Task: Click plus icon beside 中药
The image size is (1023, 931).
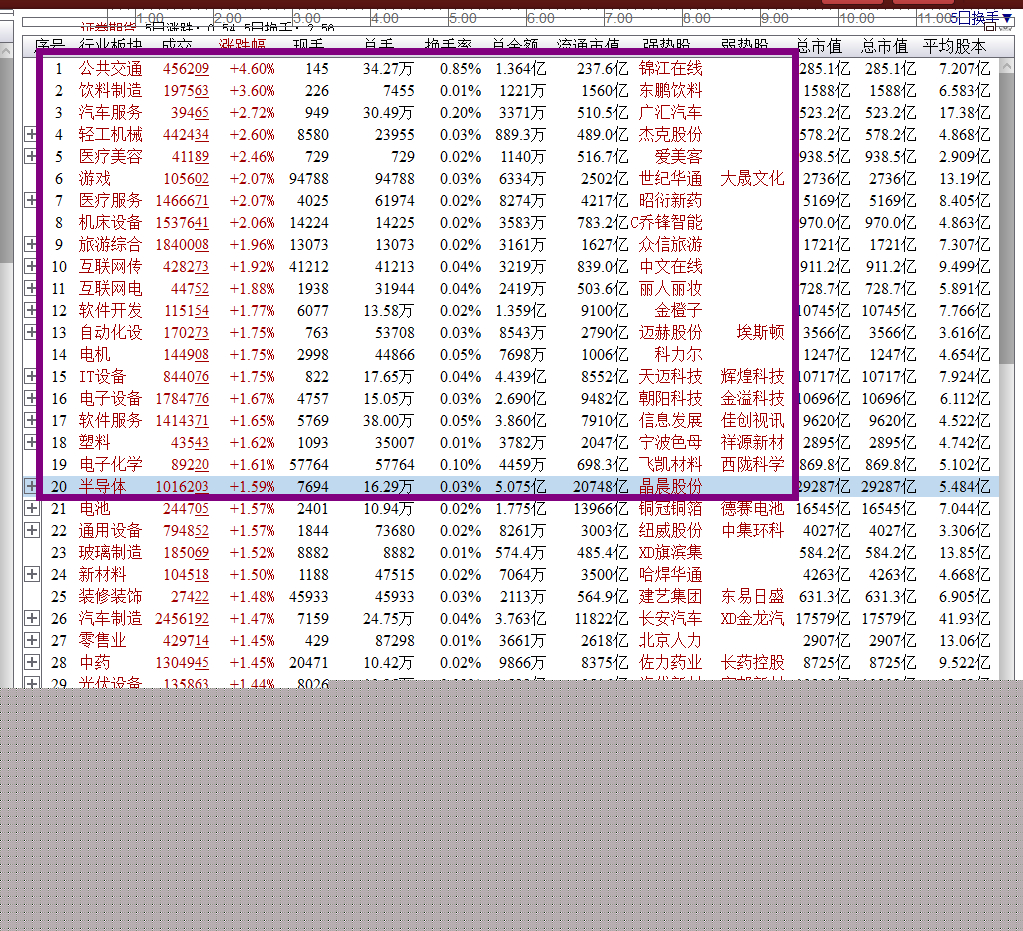Action: 31,662
